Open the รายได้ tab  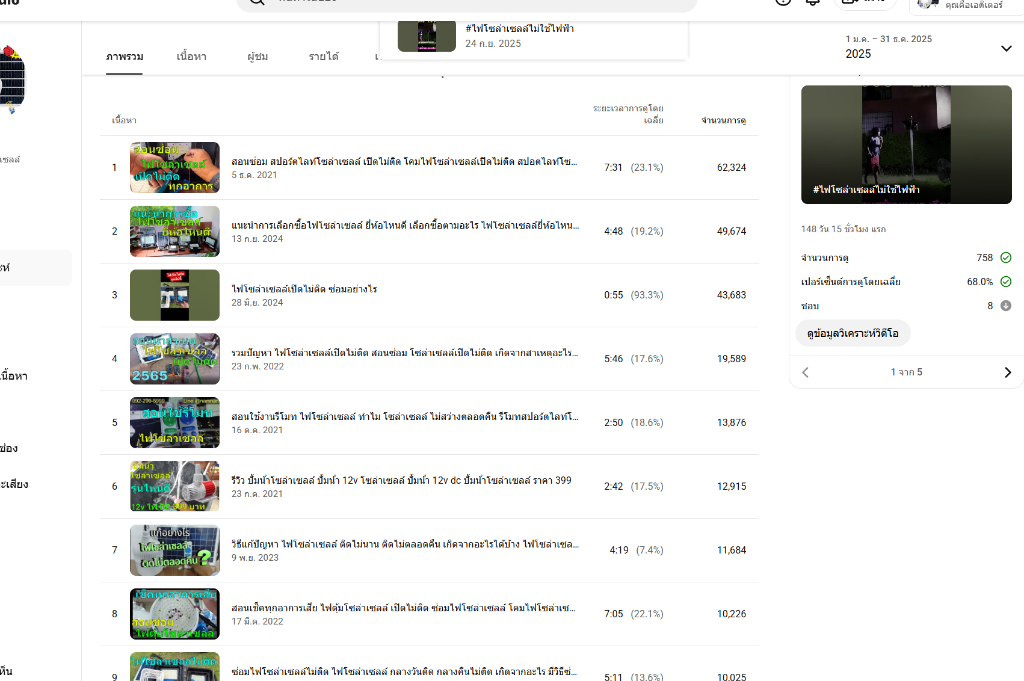323,57
